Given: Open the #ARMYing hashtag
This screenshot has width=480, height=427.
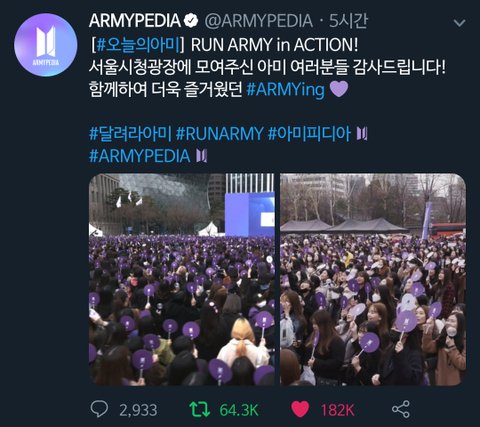Looking at the screenshot, I should tap(285, 89).
